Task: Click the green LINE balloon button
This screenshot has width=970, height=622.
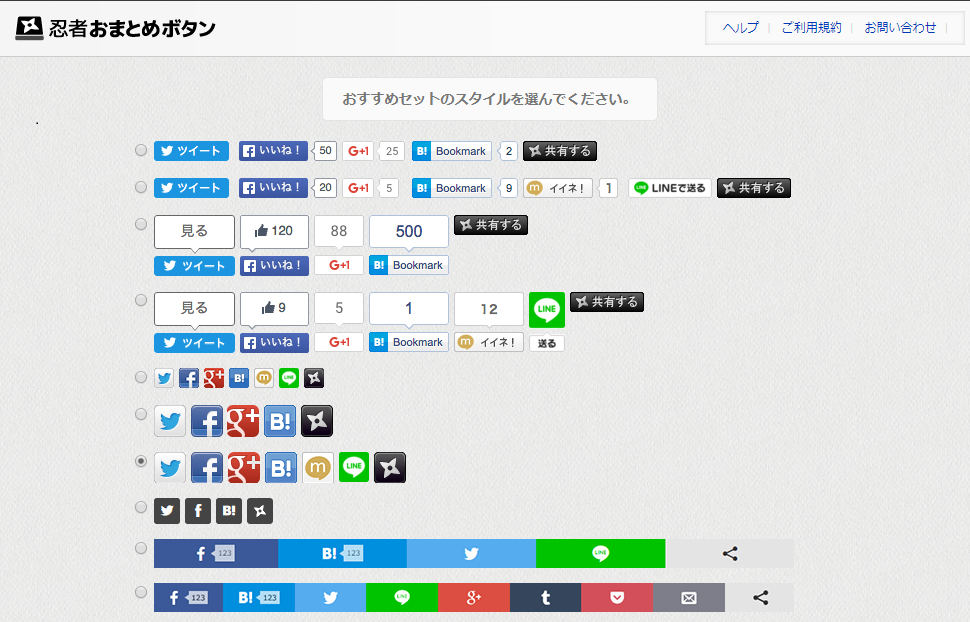Action: [547, 309]
